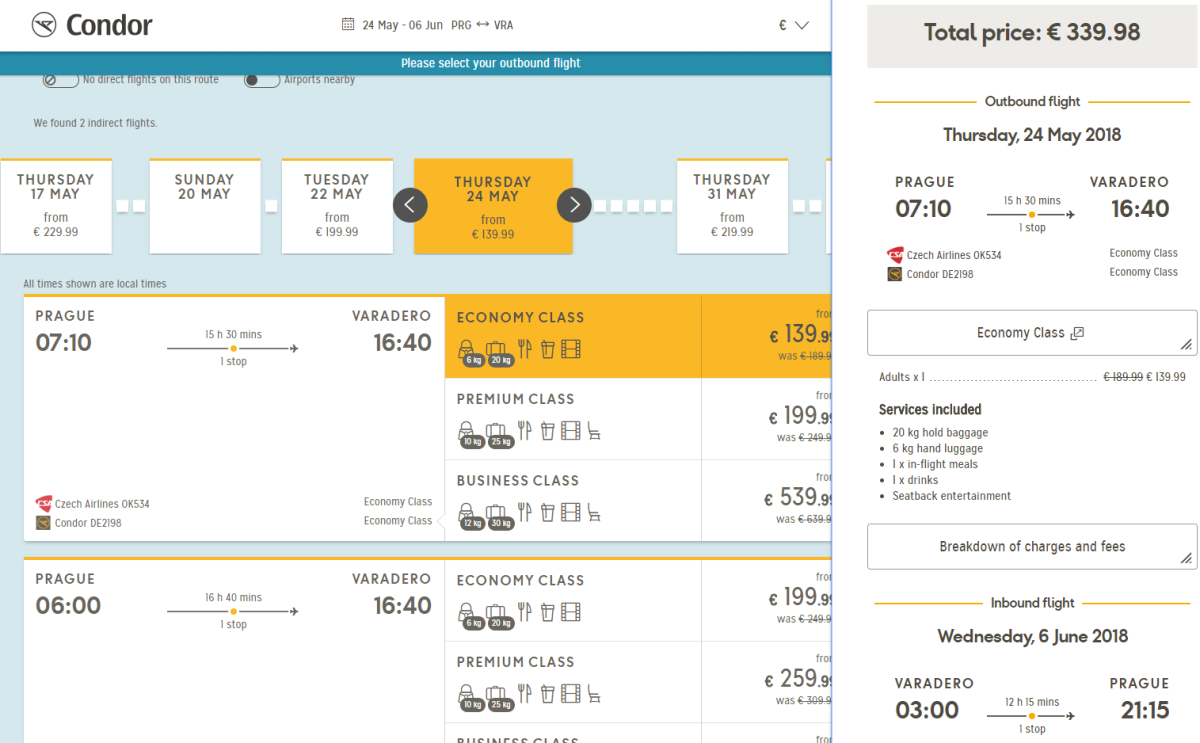Select the Tuesday 22 May date tab
1200x743 pixels.
[336, 205]
